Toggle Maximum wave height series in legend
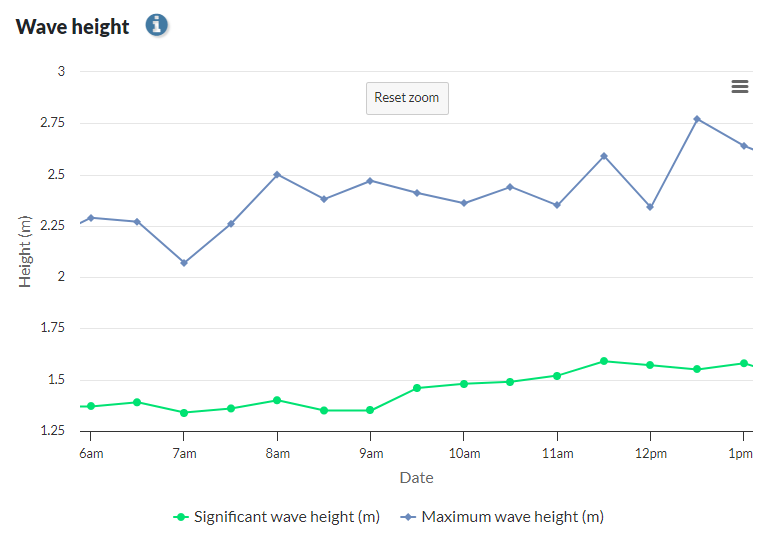 click(512, 517)
